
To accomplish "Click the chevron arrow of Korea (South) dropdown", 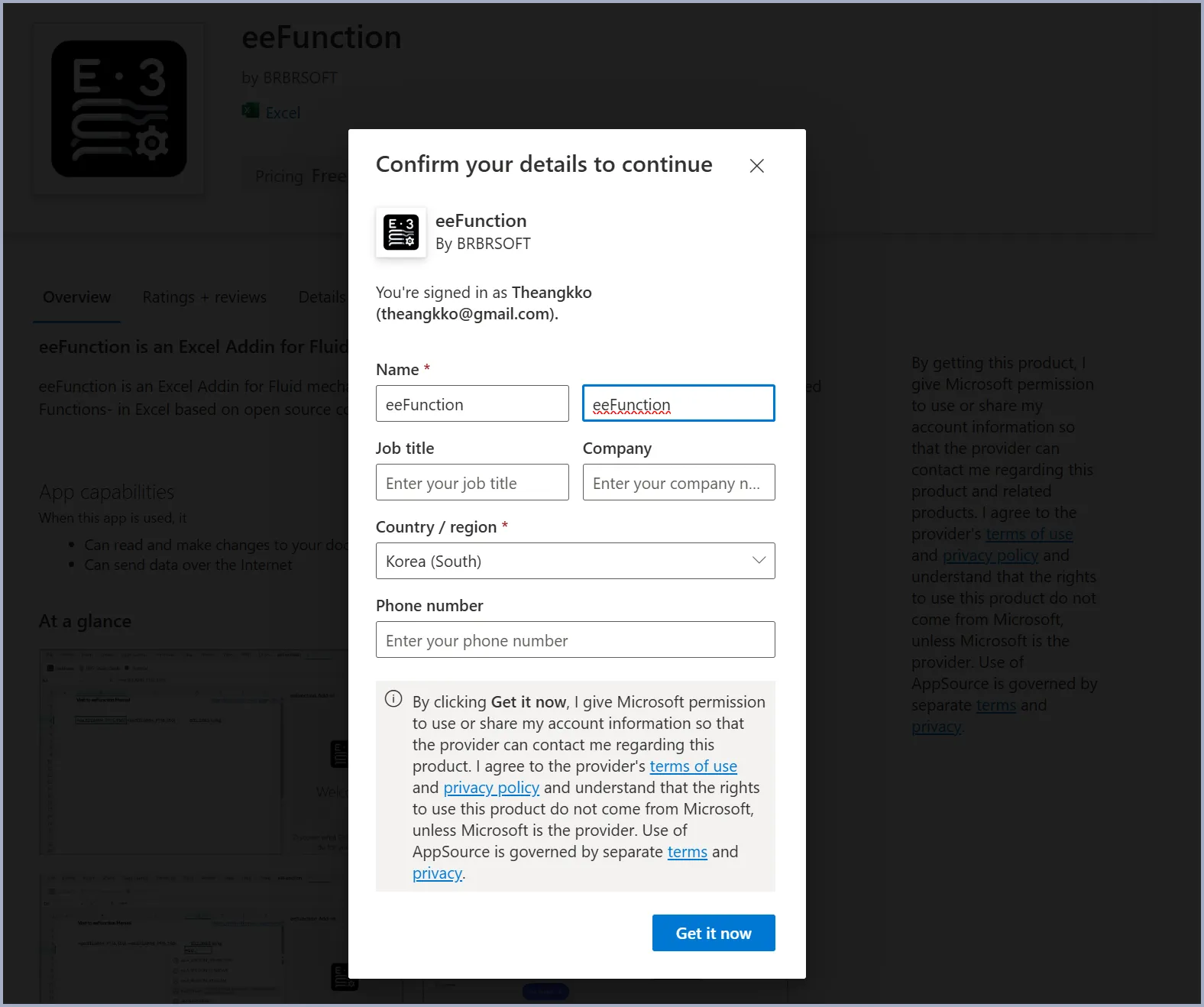I will [x=759, y=560].
